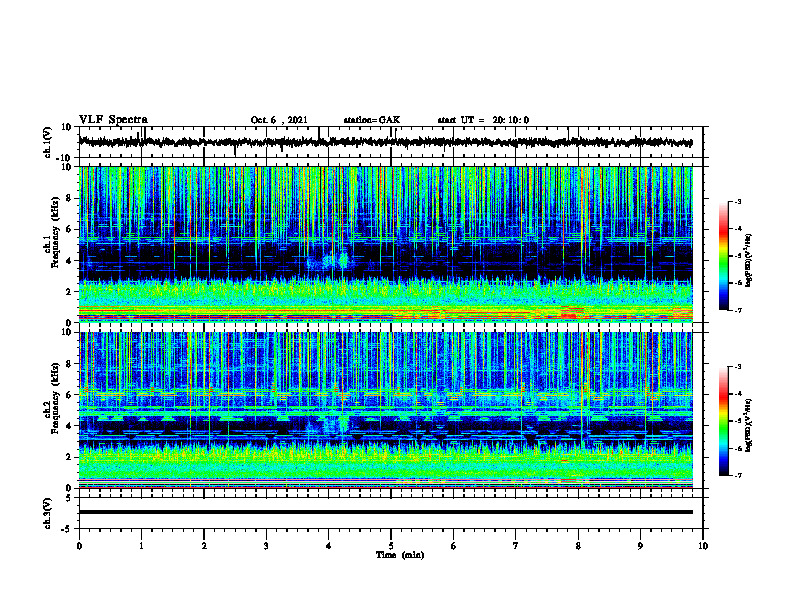This screenshot has height=612, width=792.
Task: Click the time axis tick label "0"
Action: click(x=79, y=546)
